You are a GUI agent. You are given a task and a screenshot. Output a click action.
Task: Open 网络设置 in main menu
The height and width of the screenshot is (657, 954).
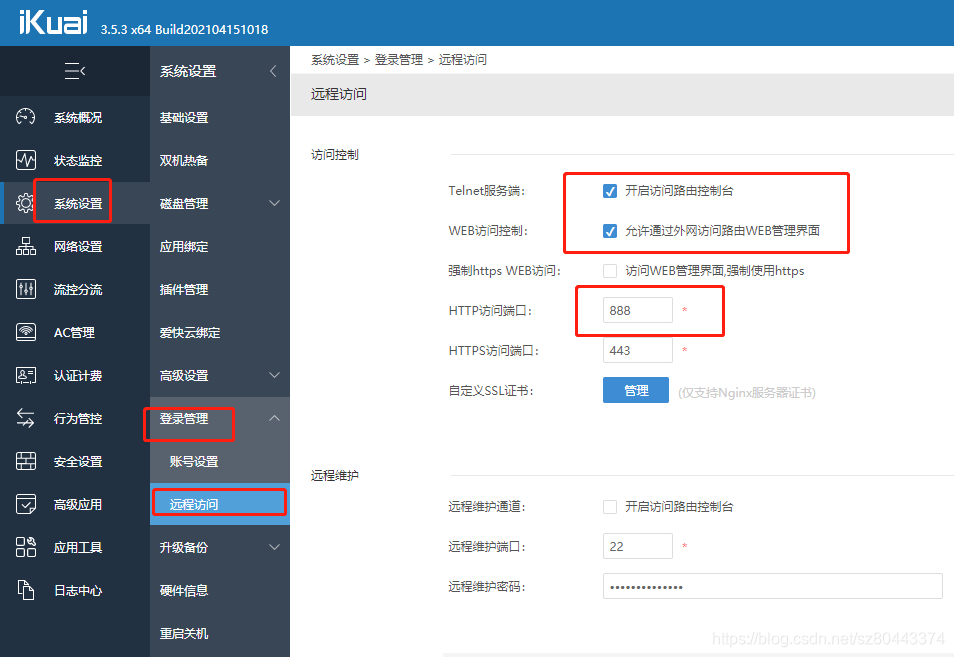[78, 246]
